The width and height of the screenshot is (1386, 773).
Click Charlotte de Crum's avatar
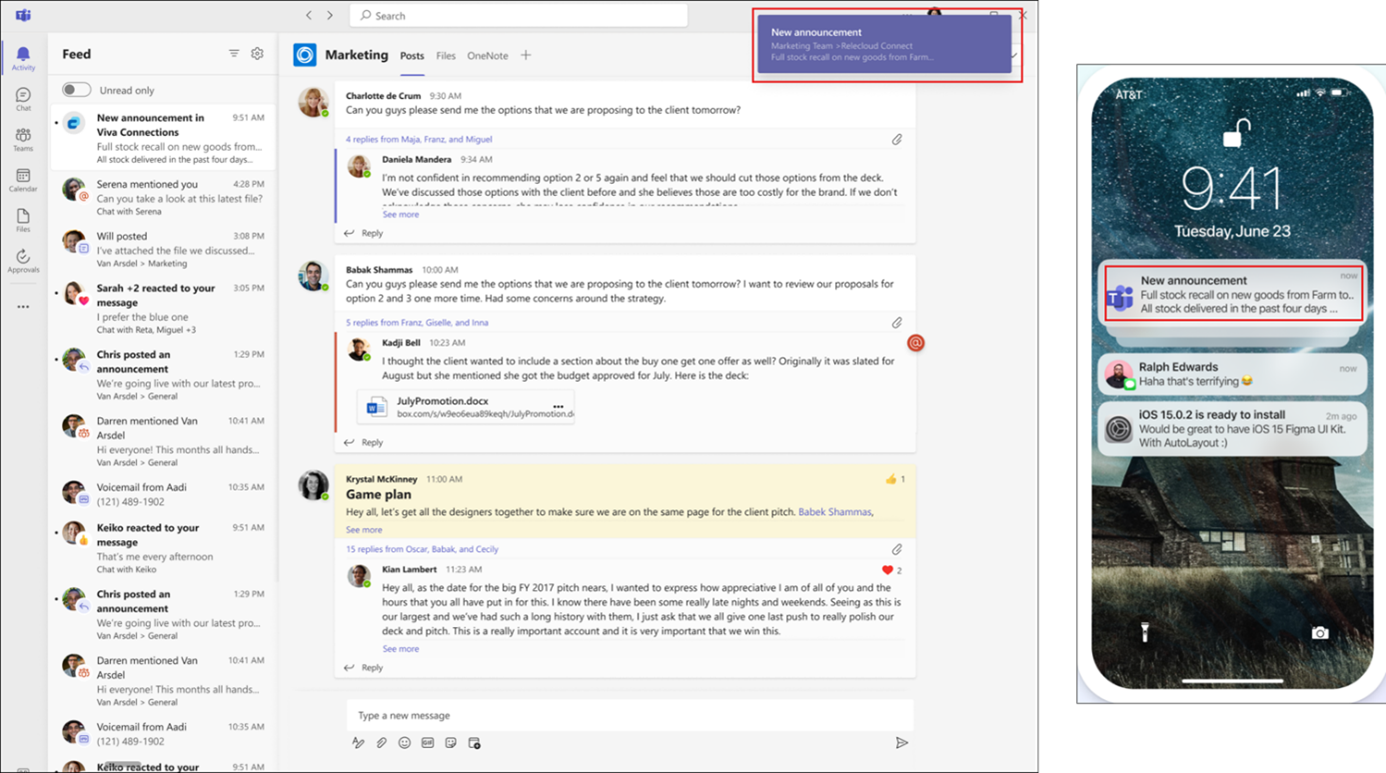point(313,102)
